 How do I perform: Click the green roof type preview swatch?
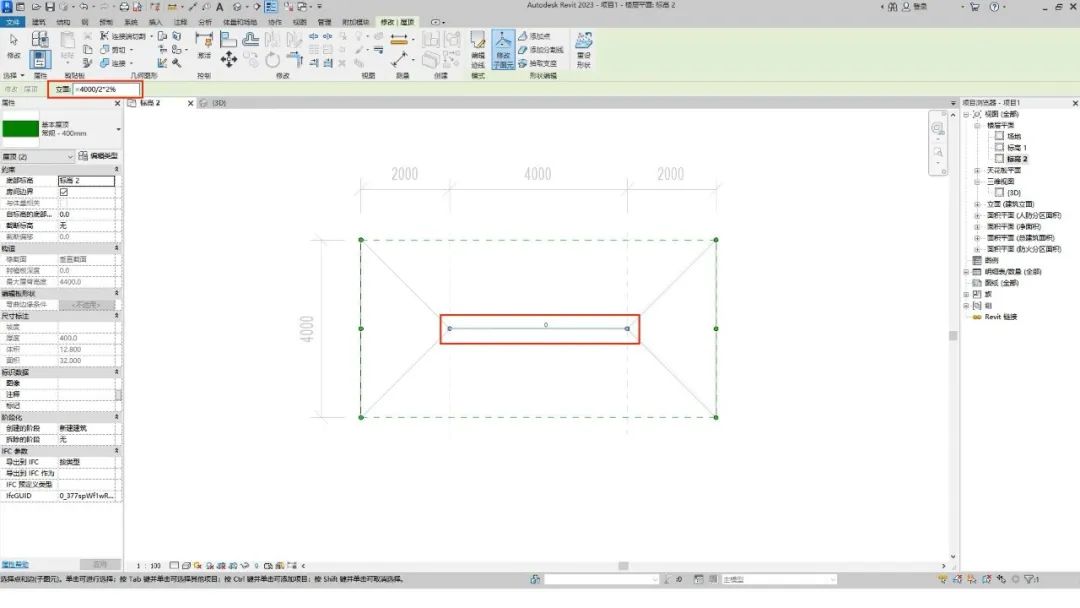click(20, 129)
